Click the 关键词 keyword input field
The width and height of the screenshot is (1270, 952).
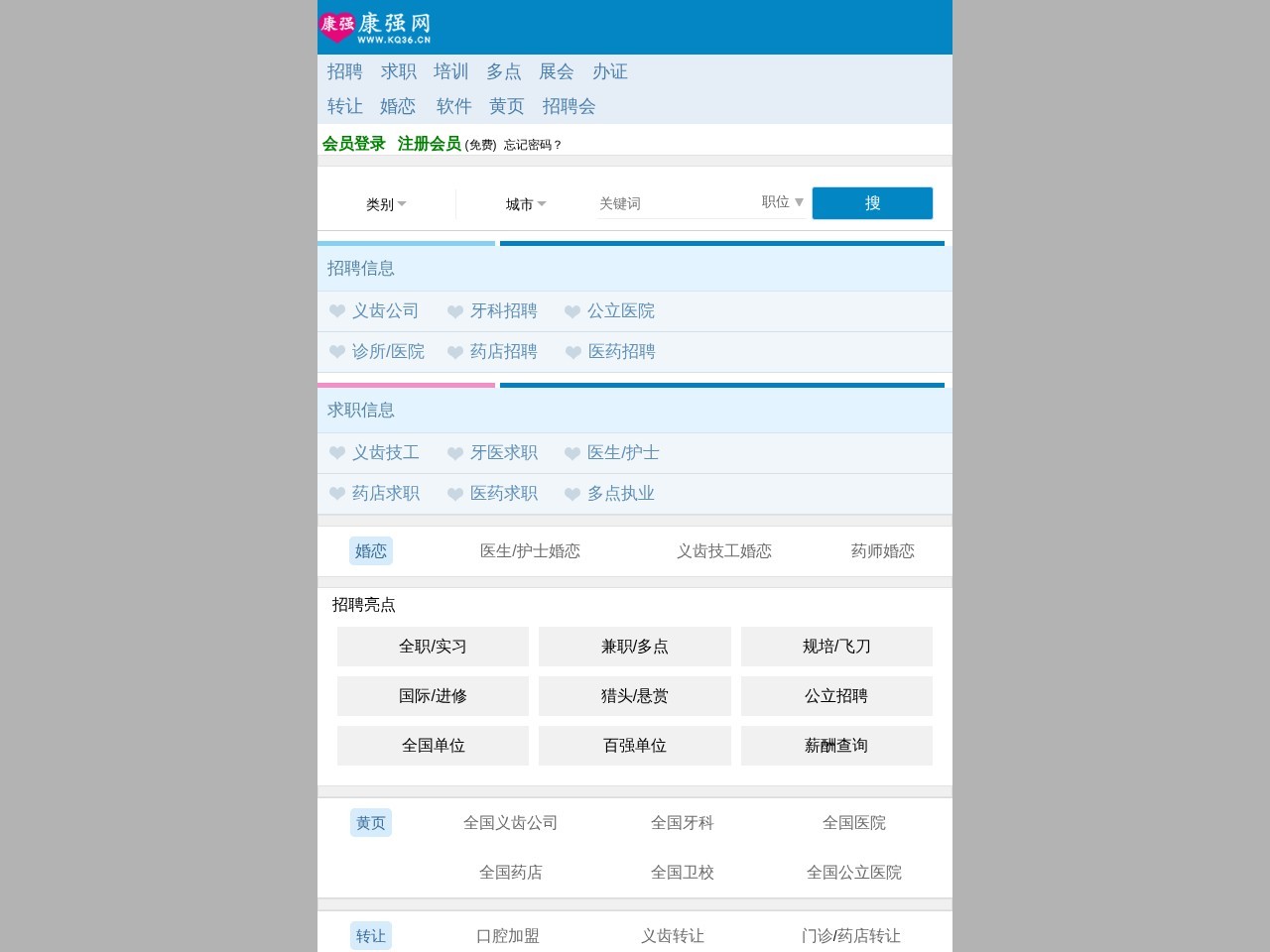pos(655,202)
